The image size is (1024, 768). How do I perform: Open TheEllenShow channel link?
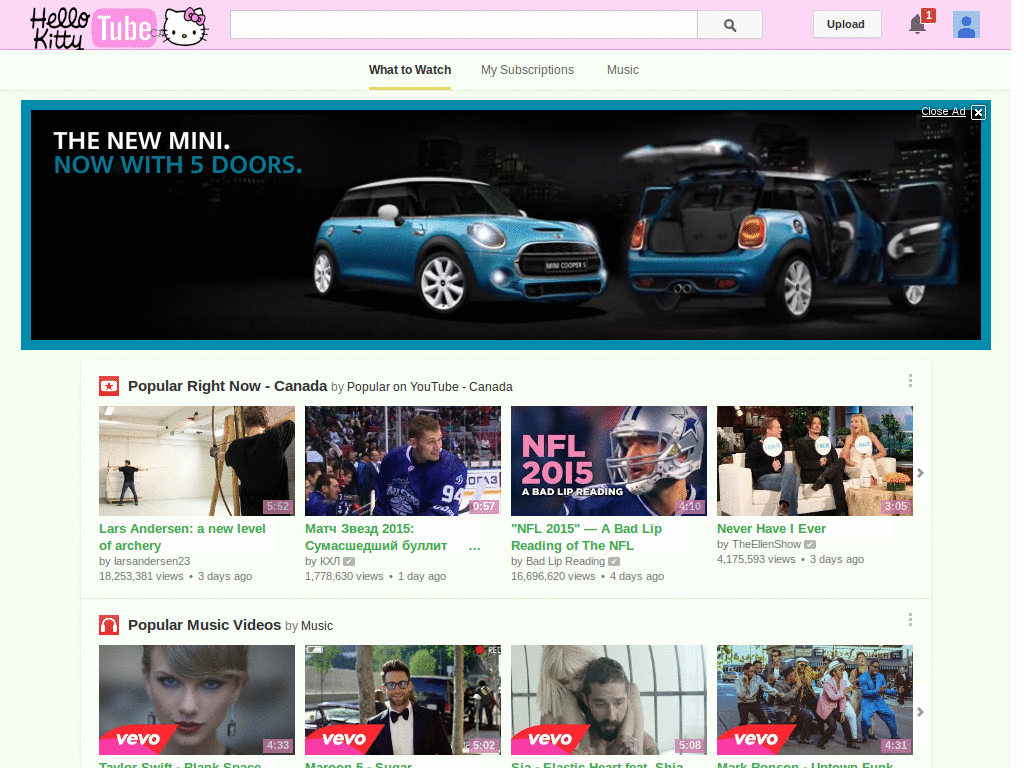766,544
